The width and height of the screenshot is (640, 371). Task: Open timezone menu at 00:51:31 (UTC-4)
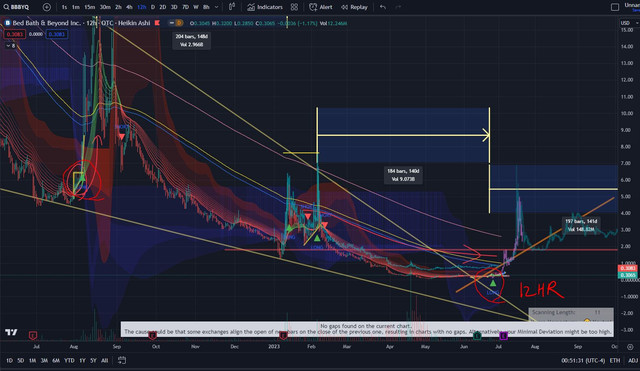point(583,360)
